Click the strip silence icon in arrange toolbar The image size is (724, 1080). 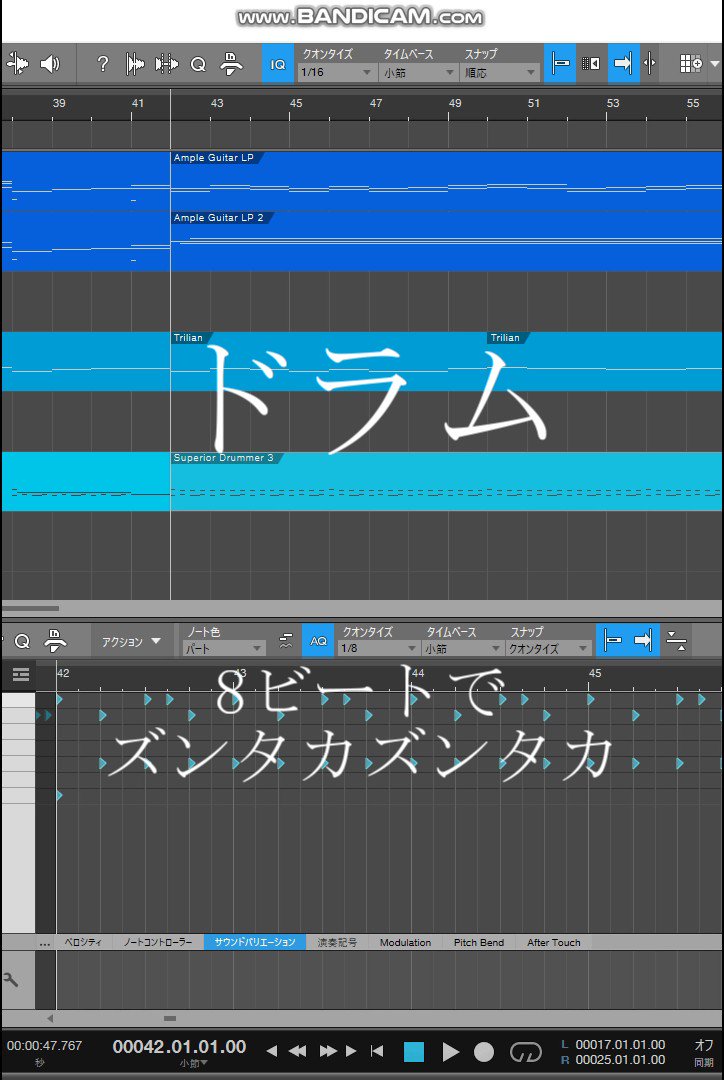point(136,64)
